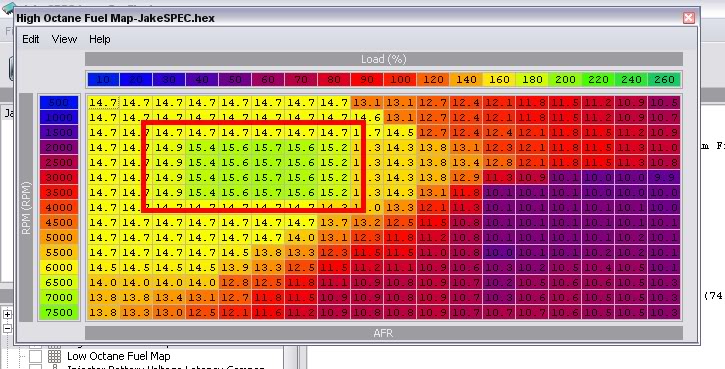Select the 7500 RPM axis cell
This screenshot has width=725, height=369.
tap(59, 313)
